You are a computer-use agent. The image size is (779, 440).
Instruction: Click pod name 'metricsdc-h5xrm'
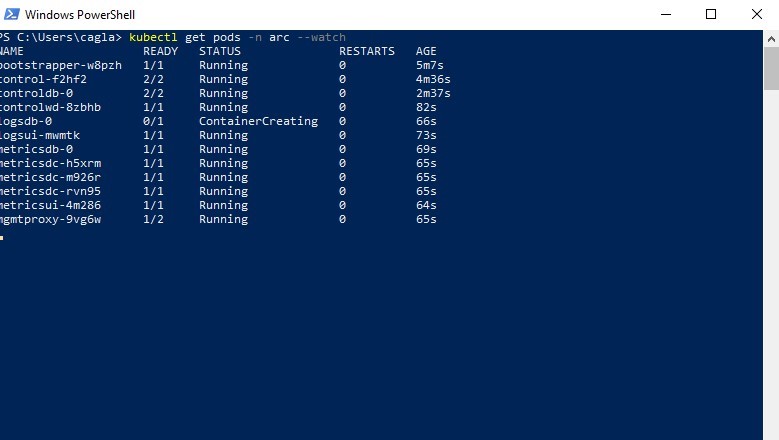(x=50, y=163)
